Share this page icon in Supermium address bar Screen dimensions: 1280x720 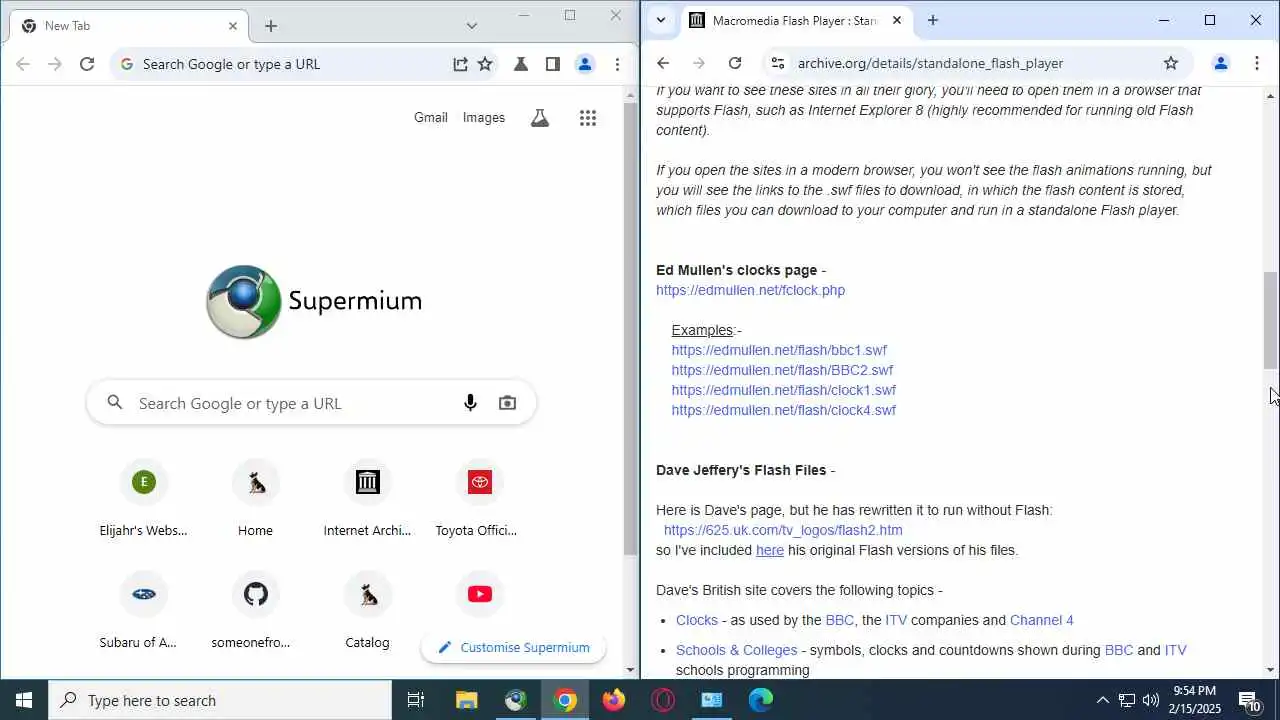tap(460, 64)
